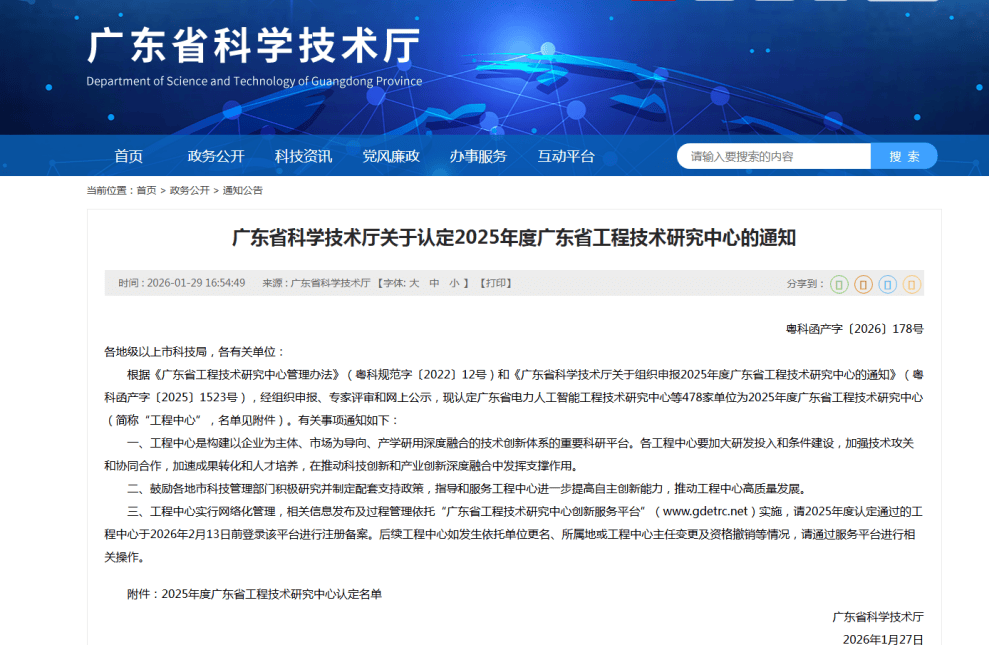The width and height of the screenshot is (989, 645).
Task: Click the dark orange share icon
Action: 863,284
